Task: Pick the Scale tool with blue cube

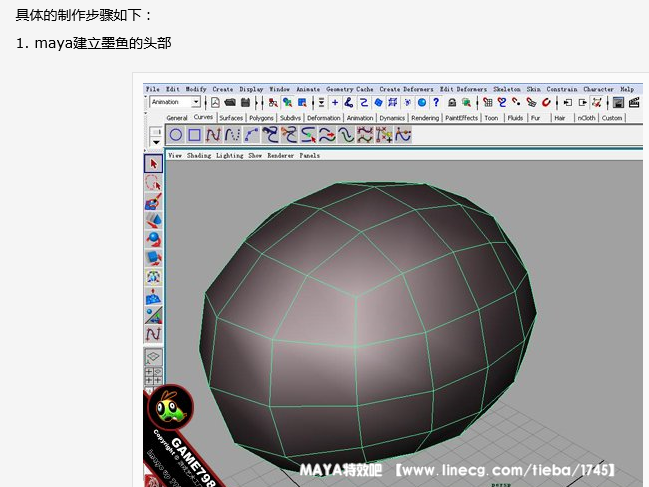Action: tap(154, 258)
